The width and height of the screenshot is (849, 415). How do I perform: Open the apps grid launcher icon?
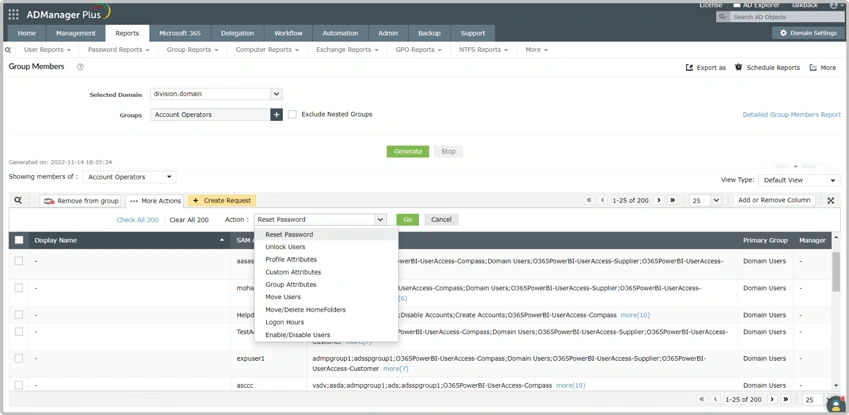click(13, 15)
